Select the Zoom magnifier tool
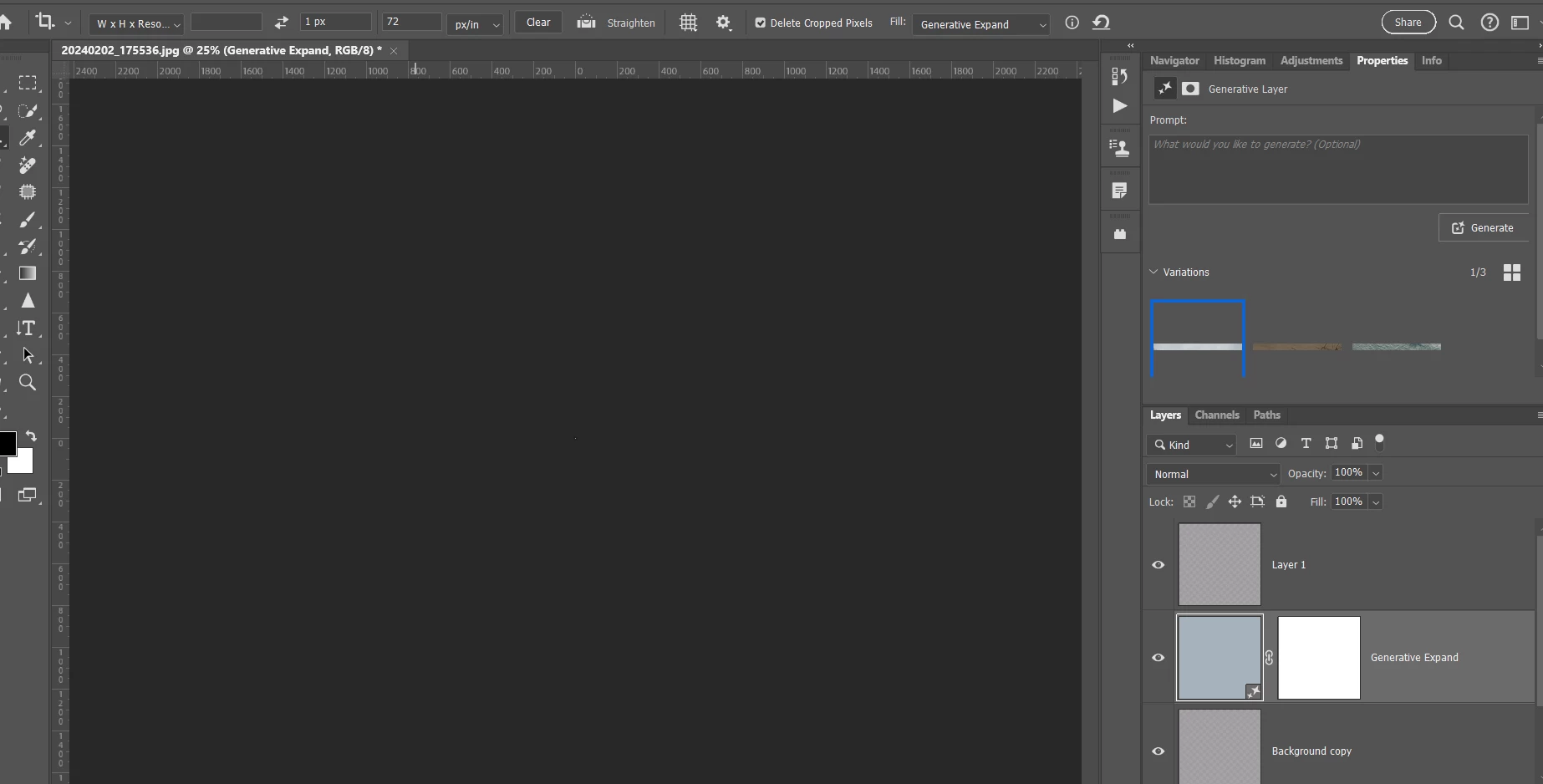 click(x=28, y=383)
